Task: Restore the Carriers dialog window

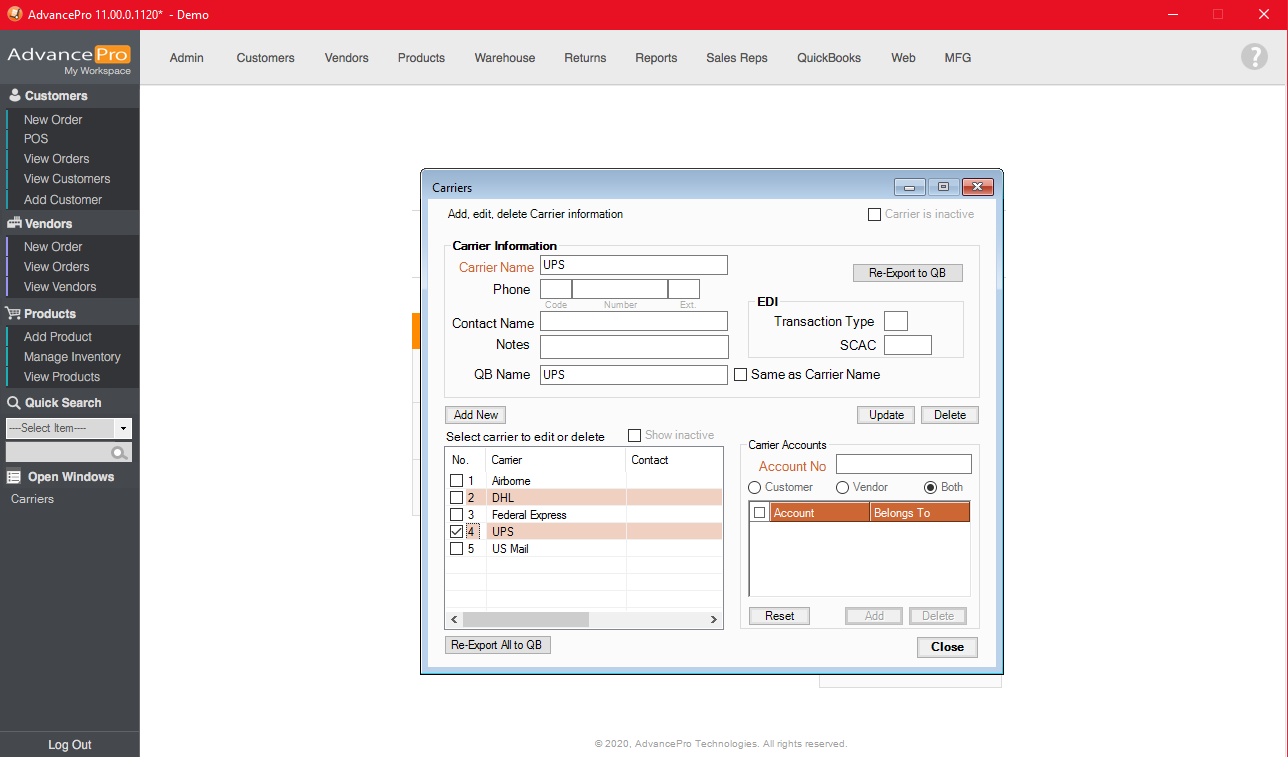Action: click(943, 187)
